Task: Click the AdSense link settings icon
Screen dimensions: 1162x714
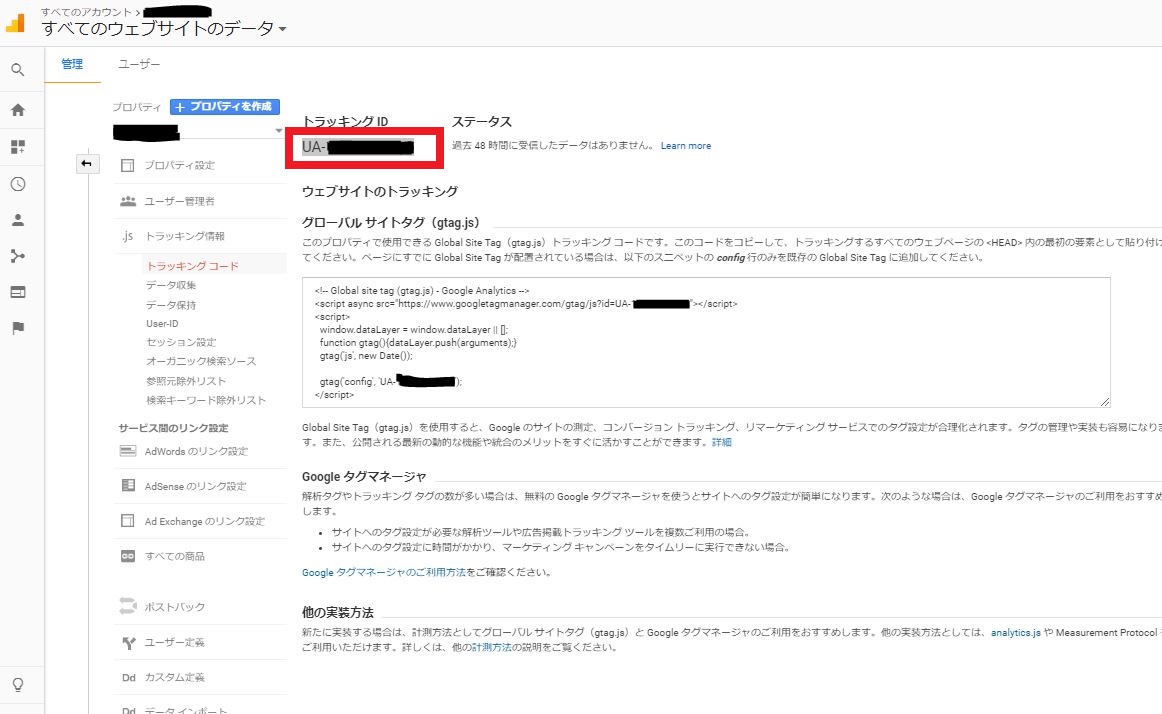Action: pos(127,486)
